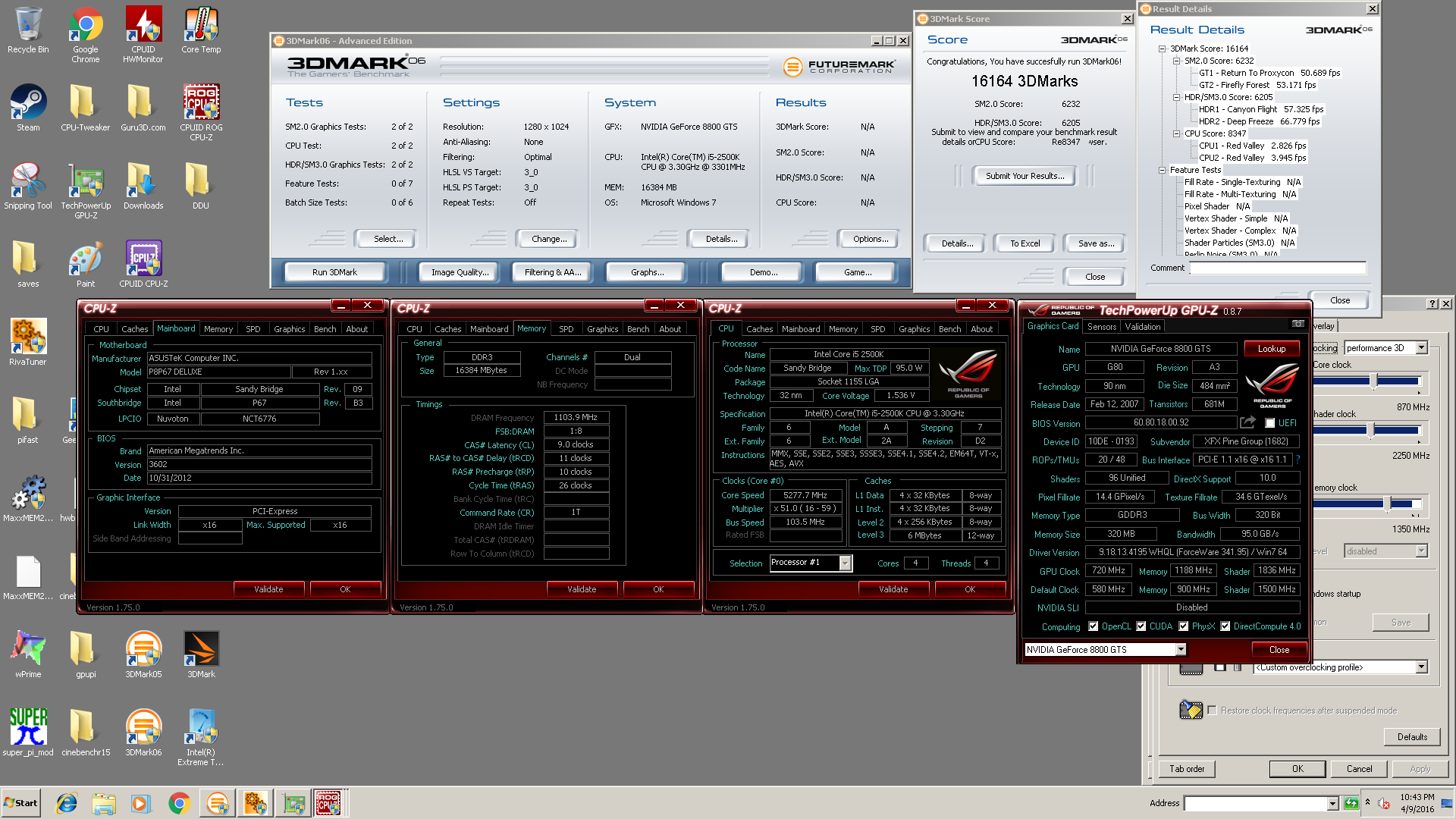Image resolution: width=1456 pixels, height=819 pixels.
Task: Switch to the Validation tab in GPU-Z
Action: (x=1143, y=327)
